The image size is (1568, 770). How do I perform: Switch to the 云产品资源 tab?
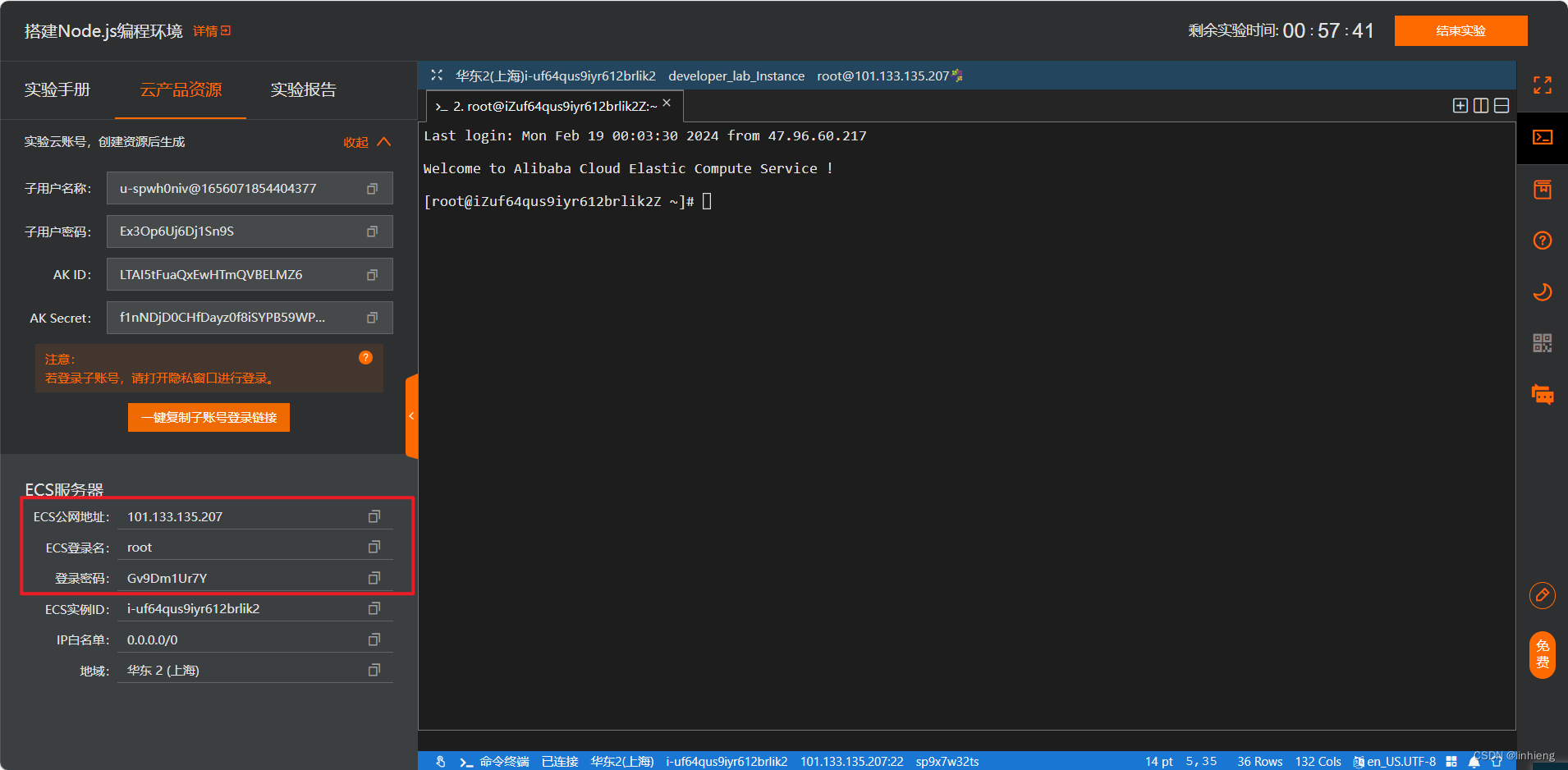click(x=181, y=89)
